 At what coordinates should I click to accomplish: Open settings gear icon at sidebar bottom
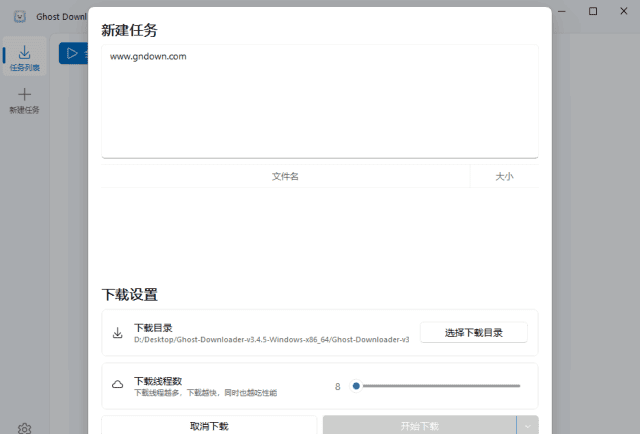[x=24, y=429]
